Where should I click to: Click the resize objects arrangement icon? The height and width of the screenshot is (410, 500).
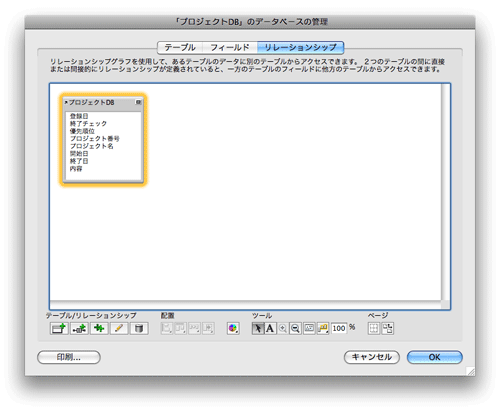(x=208, y=329)
